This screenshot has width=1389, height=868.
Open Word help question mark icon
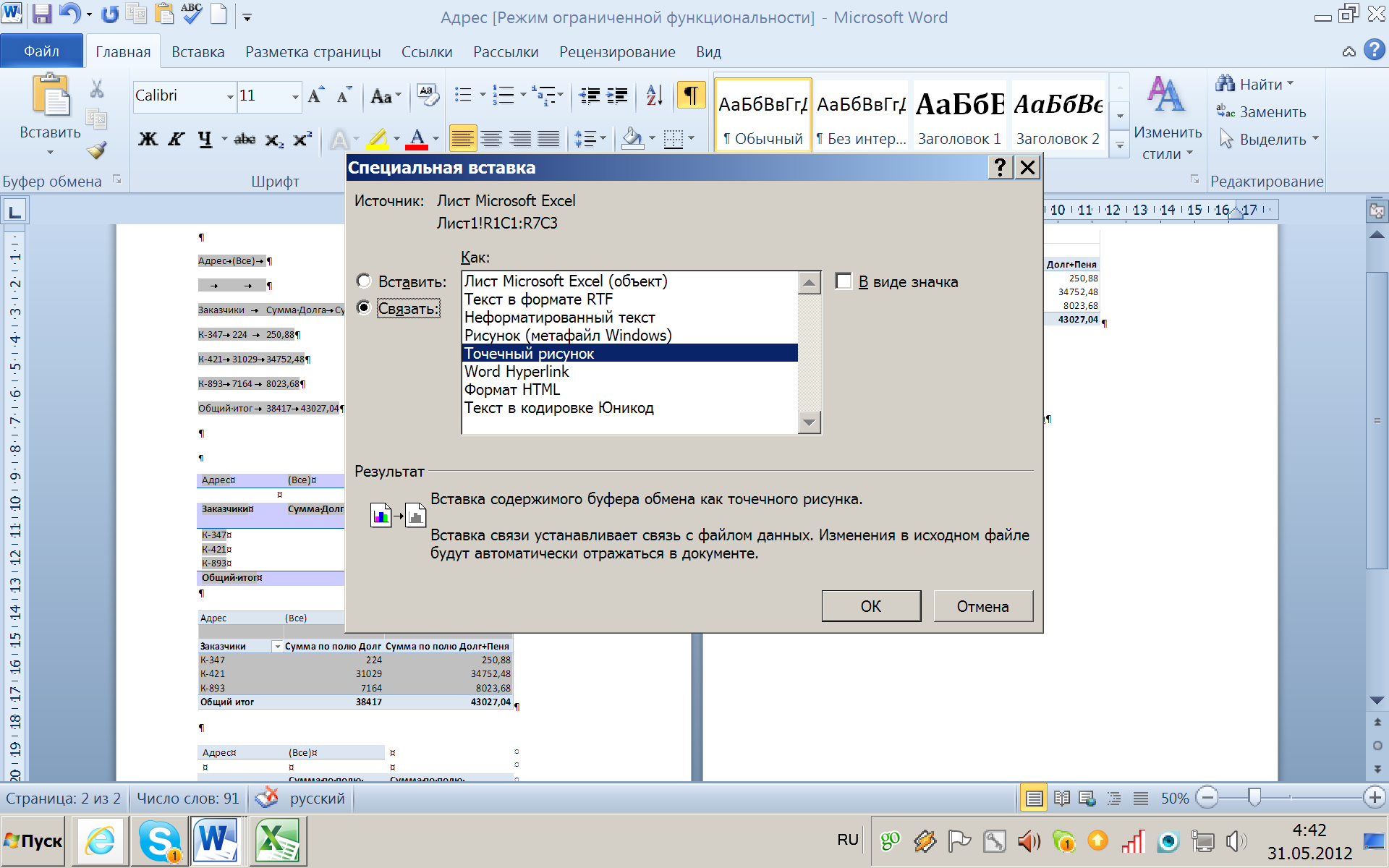[x=1375, y=51]
